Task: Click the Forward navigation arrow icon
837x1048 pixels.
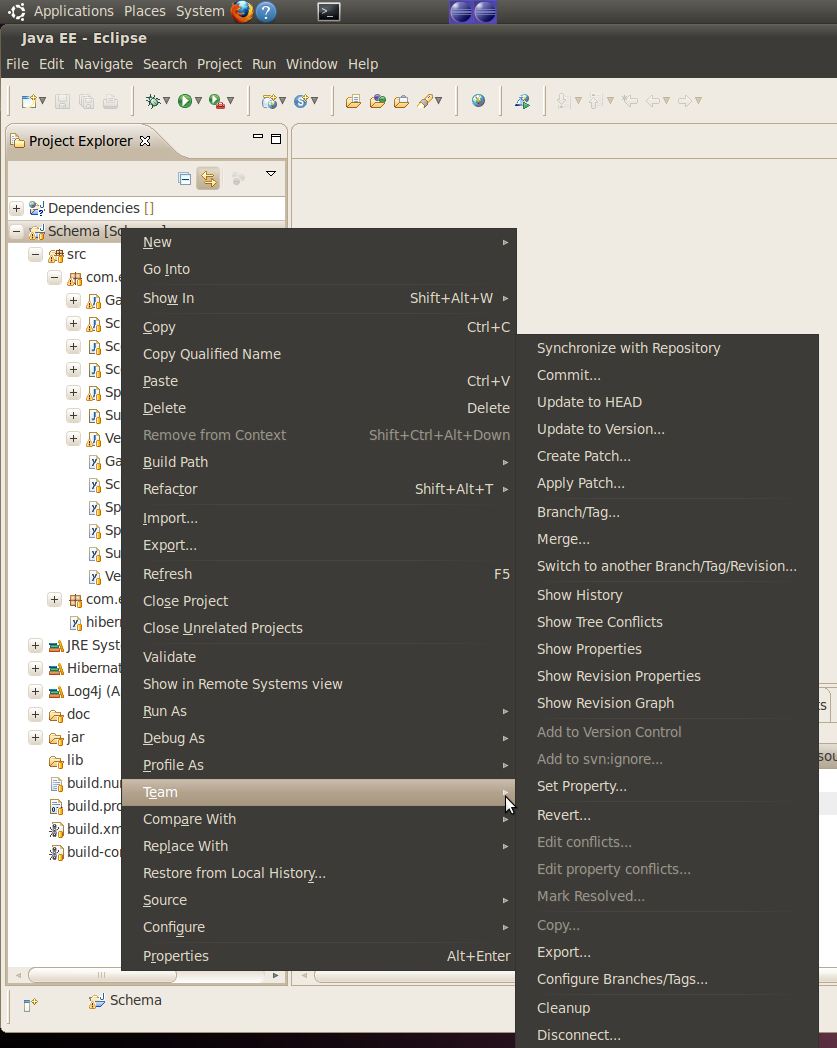Action: [x=685, y=101]
